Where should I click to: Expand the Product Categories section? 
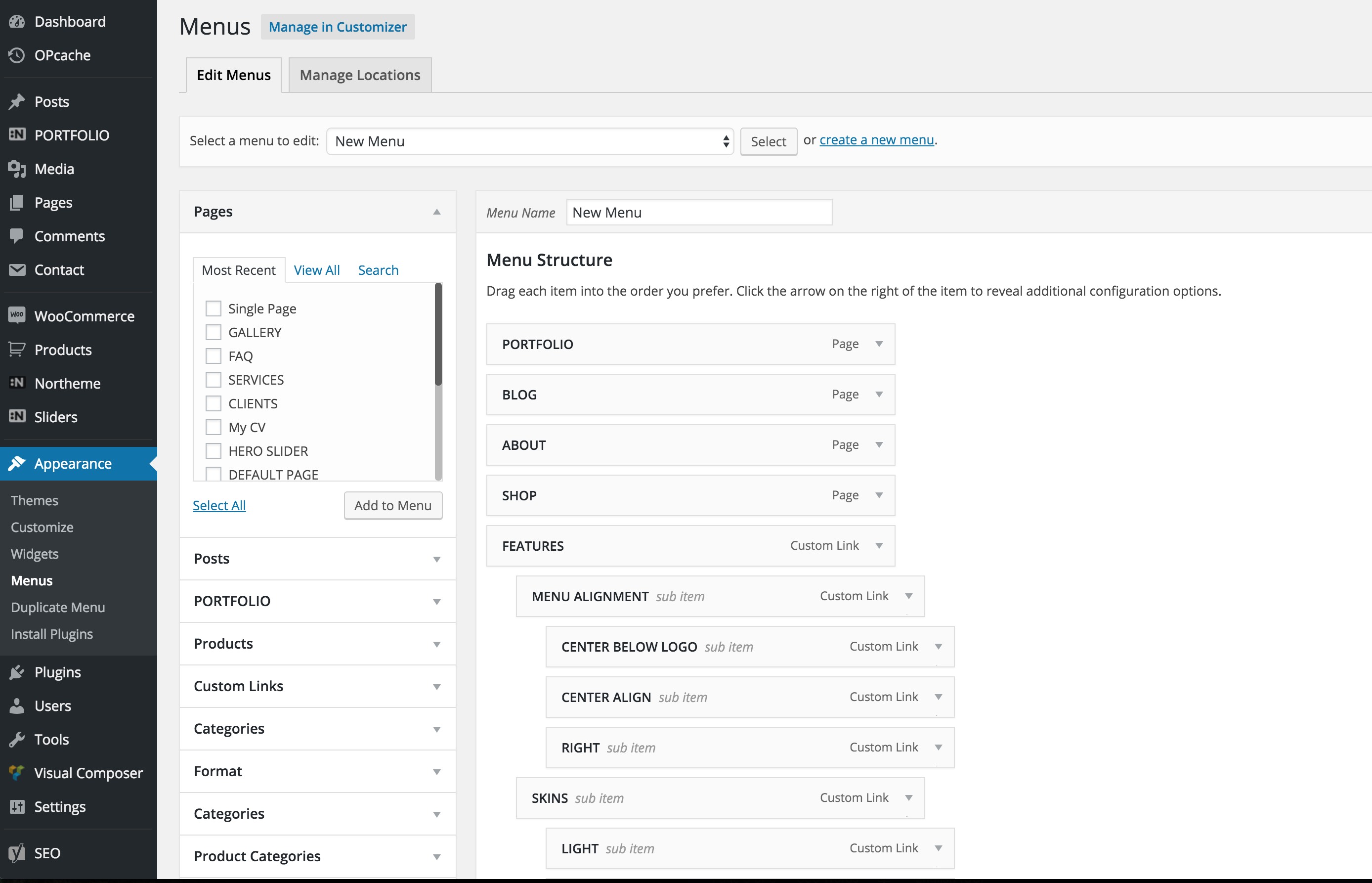coord(436,856)
